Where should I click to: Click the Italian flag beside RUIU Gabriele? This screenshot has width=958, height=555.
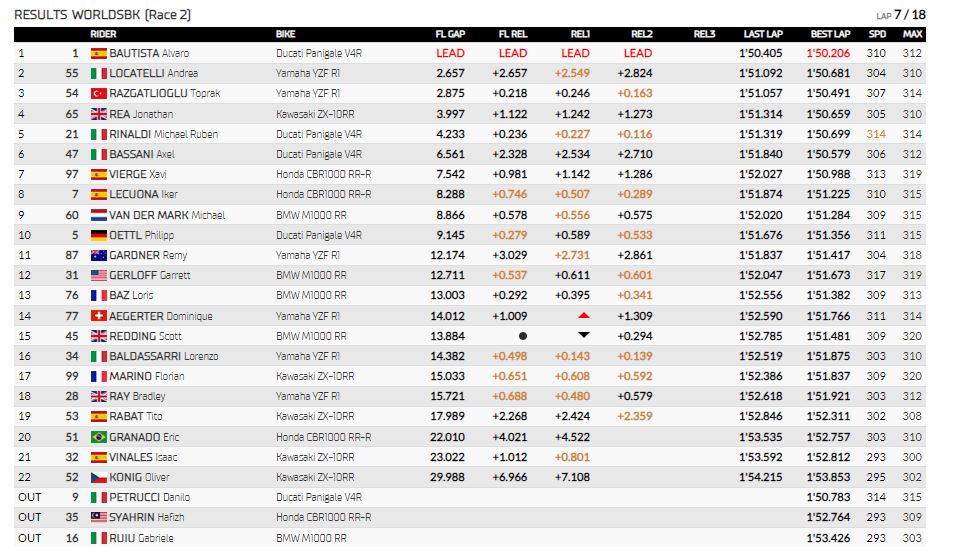(x=98, y=538)
